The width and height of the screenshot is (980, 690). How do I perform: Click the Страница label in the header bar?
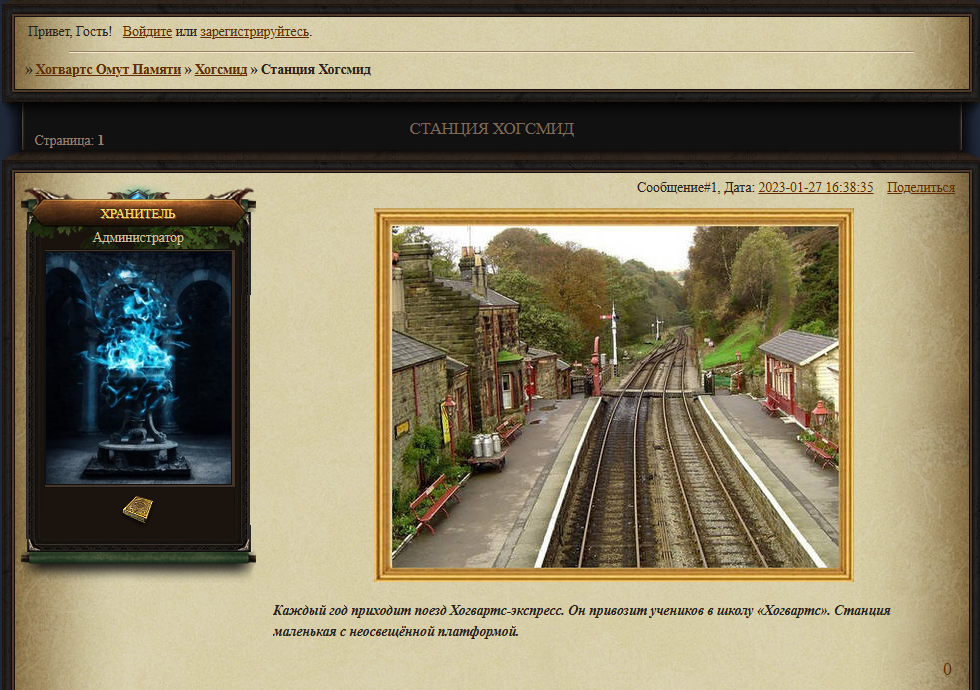coord(64,140)
